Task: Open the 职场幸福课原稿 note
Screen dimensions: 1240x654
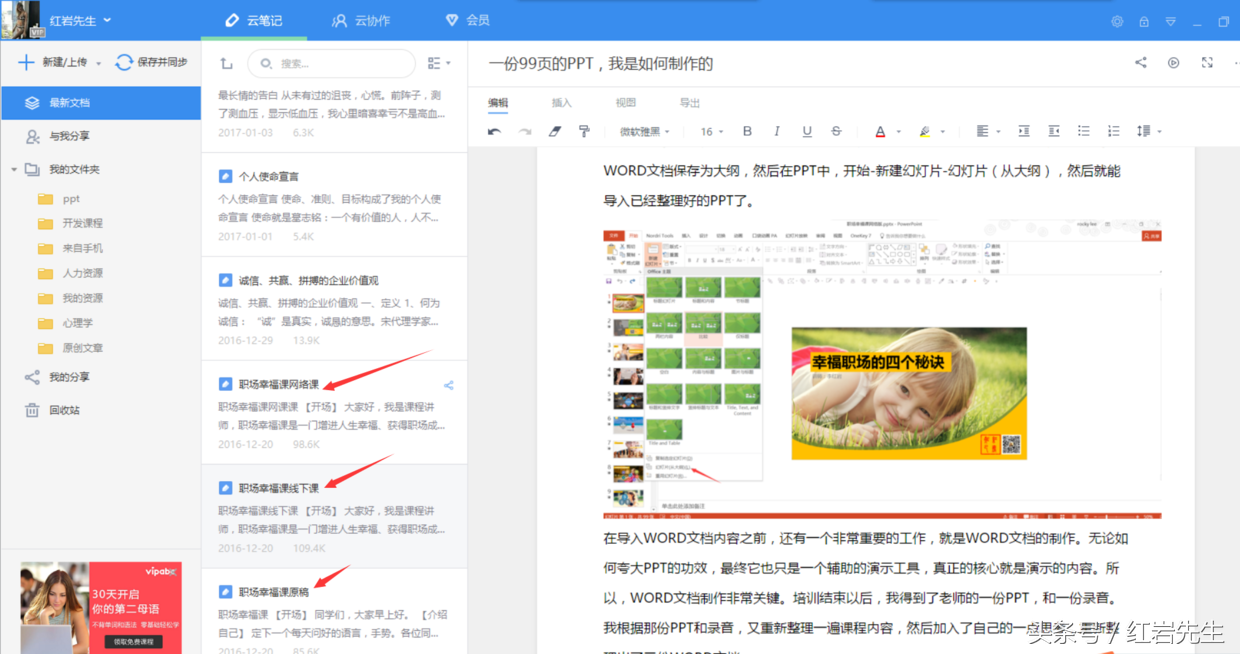Action: (x=334, y=611)
